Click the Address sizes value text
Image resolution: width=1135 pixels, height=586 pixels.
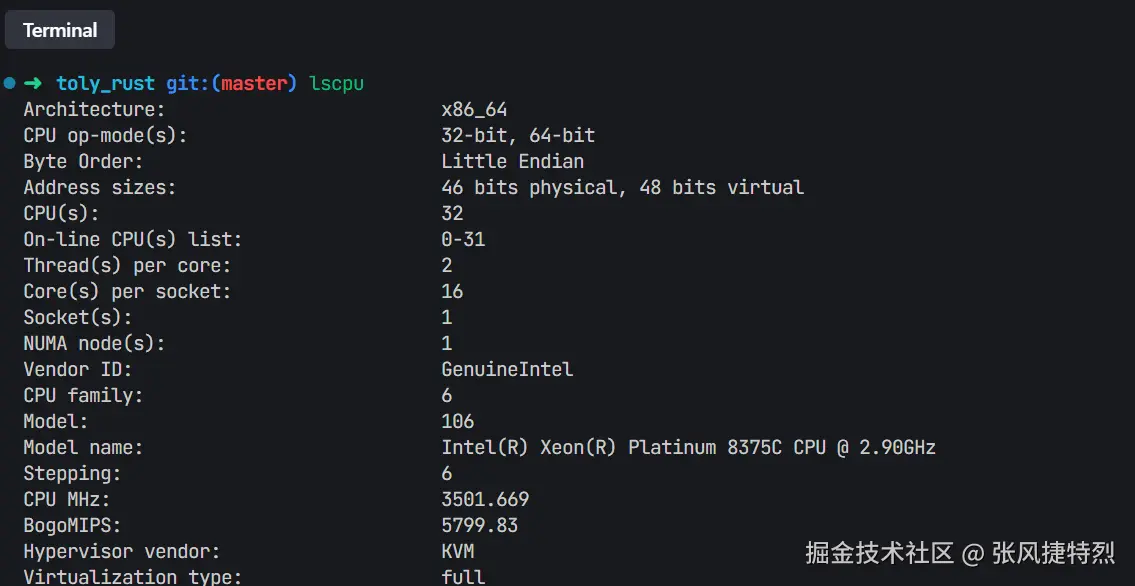pyautogui.click(x=622, y=187)
